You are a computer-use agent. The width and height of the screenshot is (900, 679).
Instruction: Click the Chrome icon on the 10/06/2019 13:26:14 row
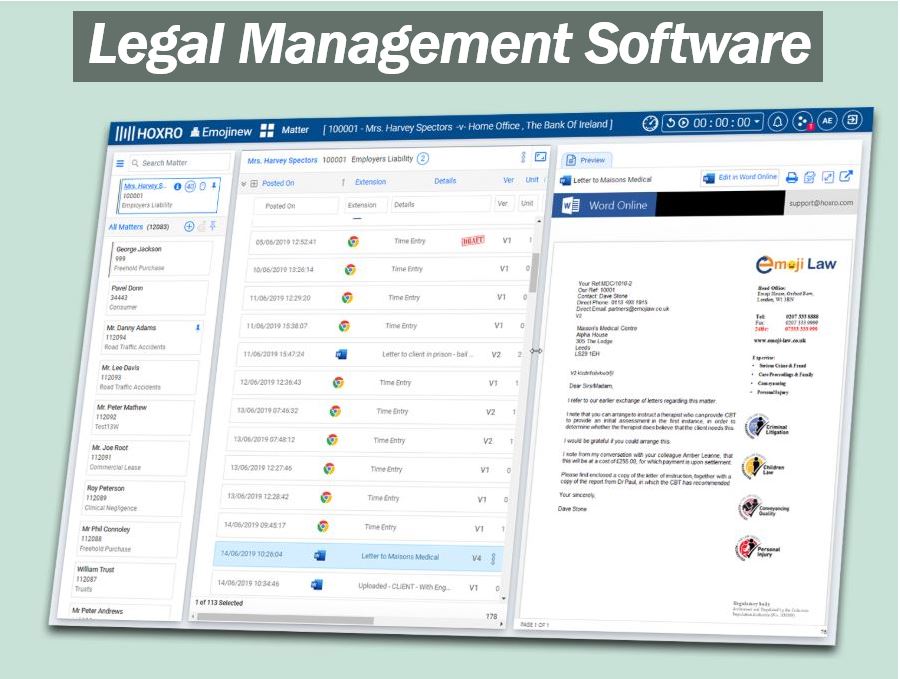350,269
